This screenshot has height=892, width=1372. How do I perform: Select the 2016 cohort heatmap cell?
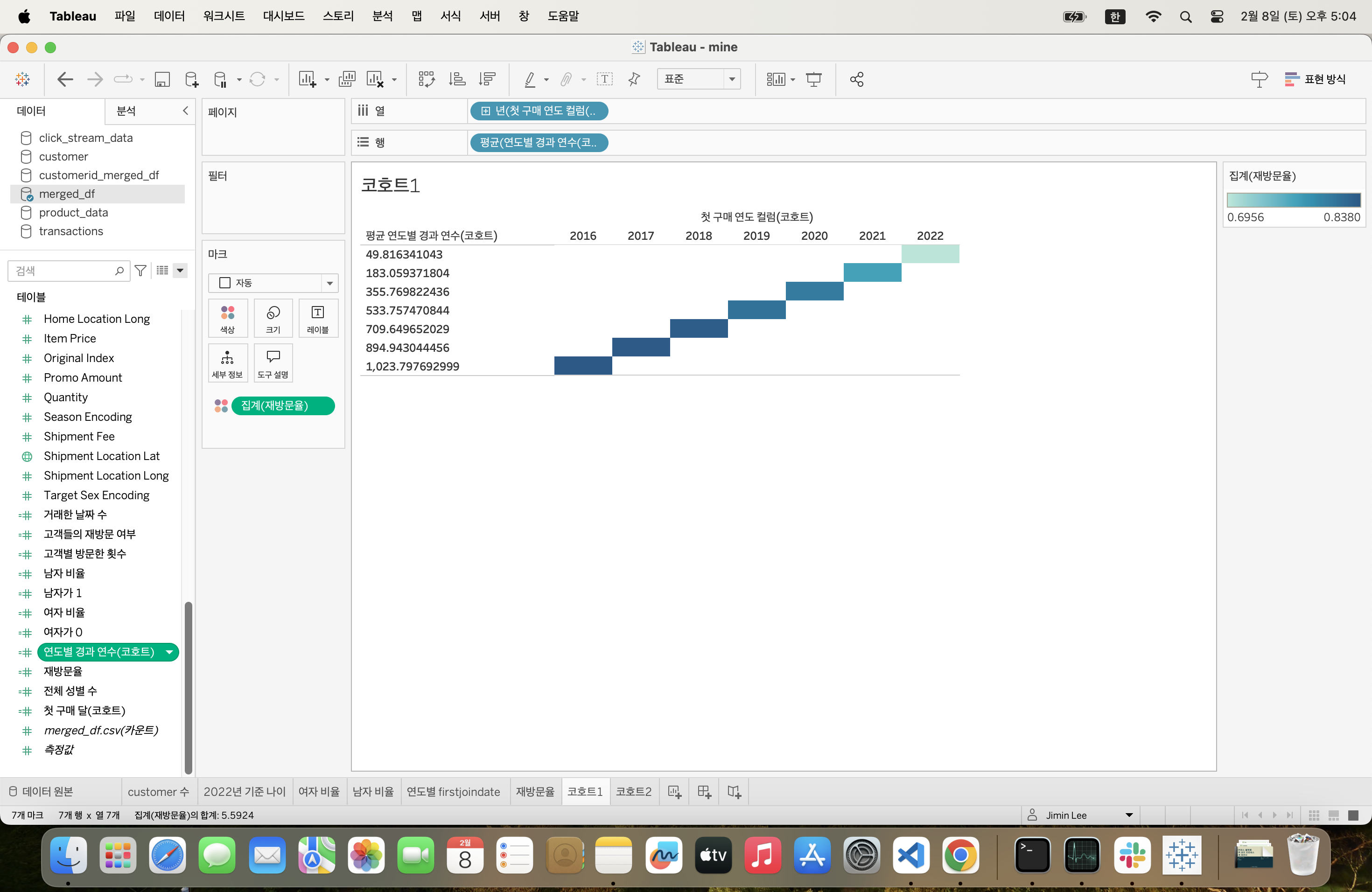coord(583,366)
